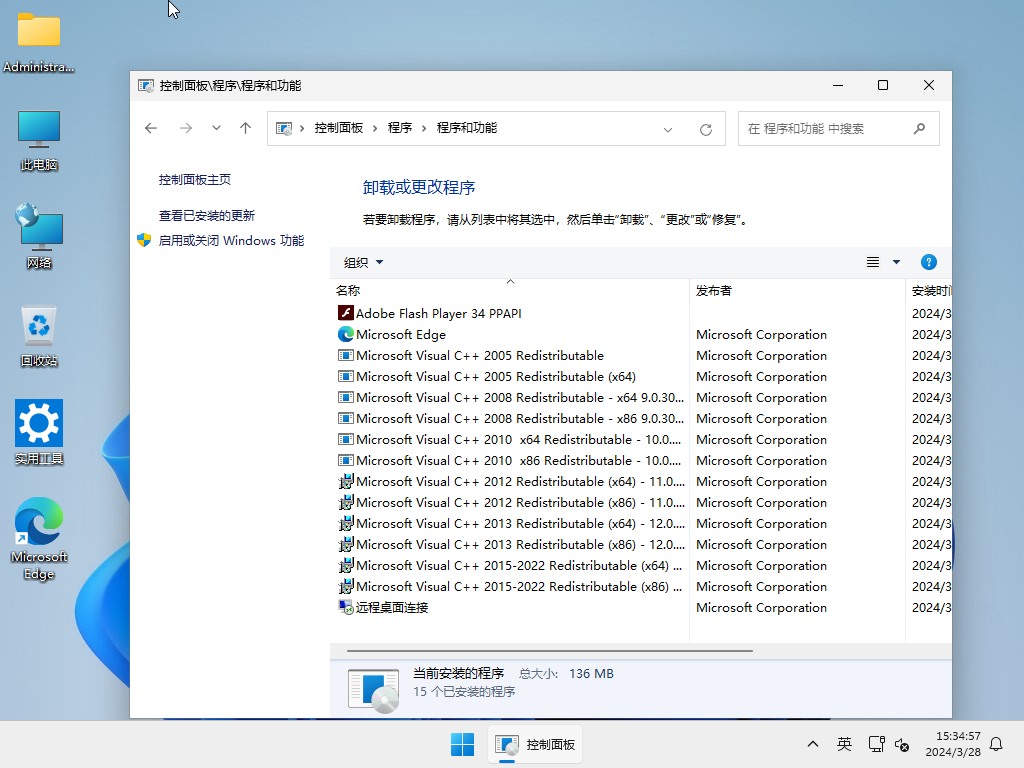Sort by 安装时间 column header

tap(929, 291)
